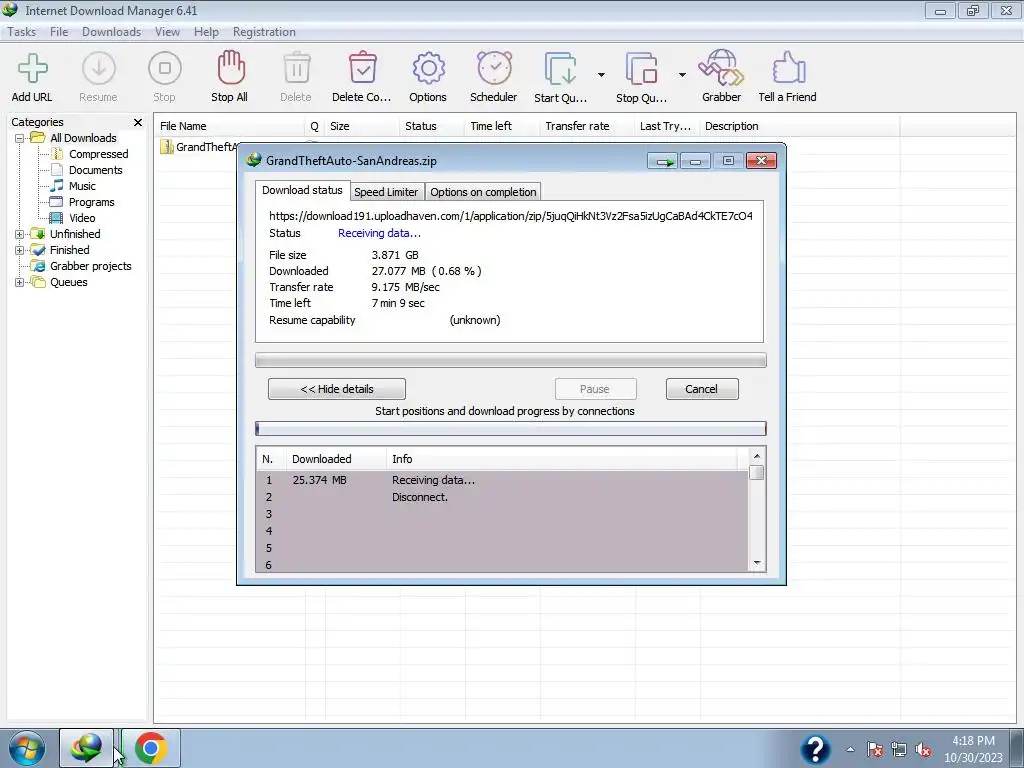Click the Unfinished folder icon
The height and width of the screenshot is (768, 1024).
click(38, 234)
